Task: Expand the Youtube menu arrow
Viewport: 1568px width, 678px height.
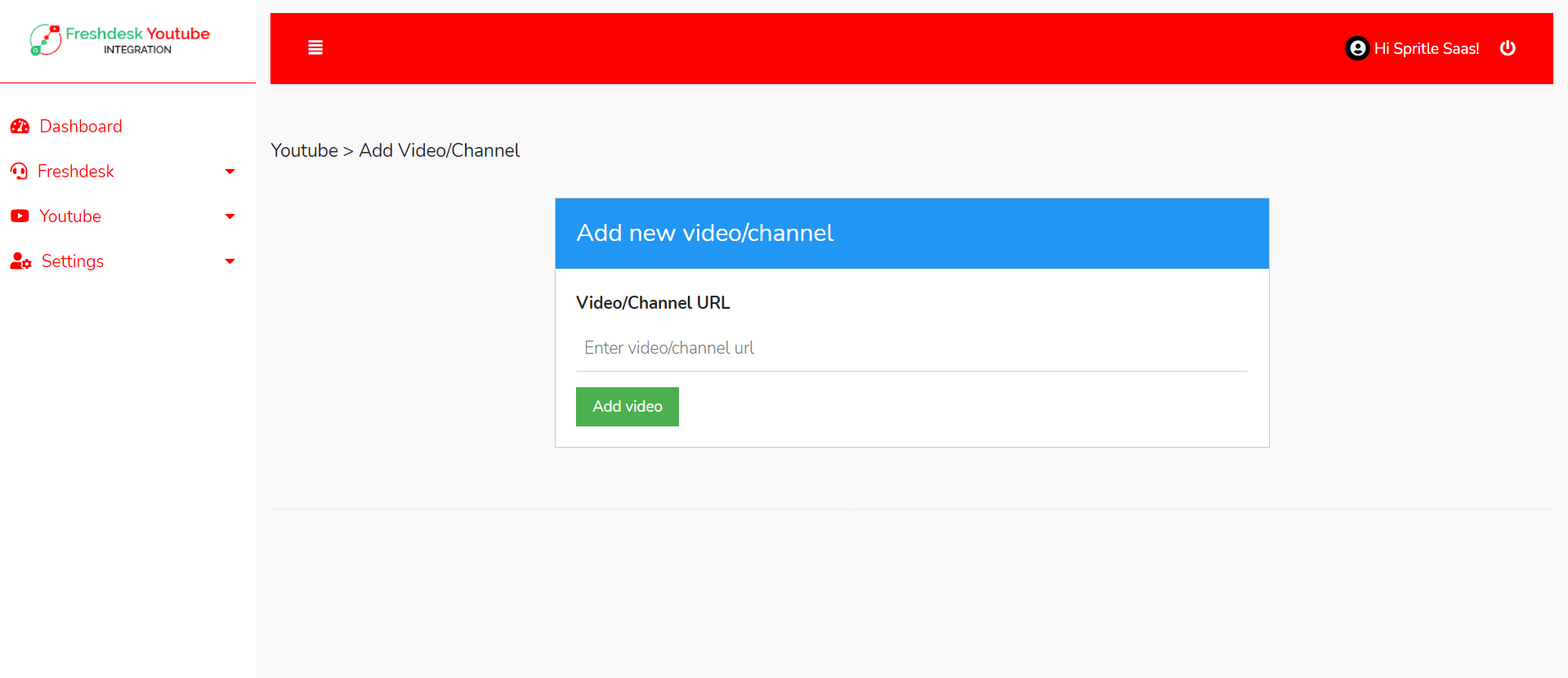Action: coord(230,216)
